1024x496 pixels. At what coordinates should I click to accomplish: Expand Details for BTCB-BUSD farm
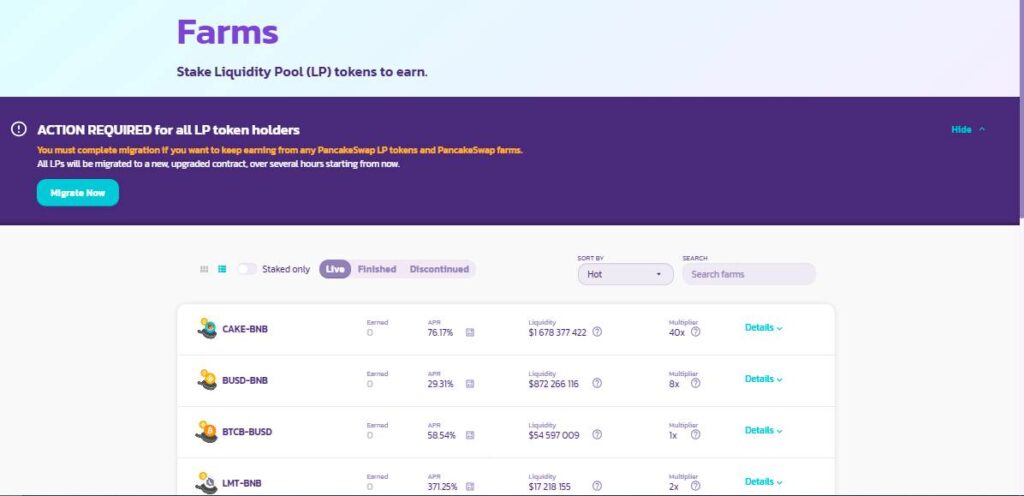coord(763,431)
